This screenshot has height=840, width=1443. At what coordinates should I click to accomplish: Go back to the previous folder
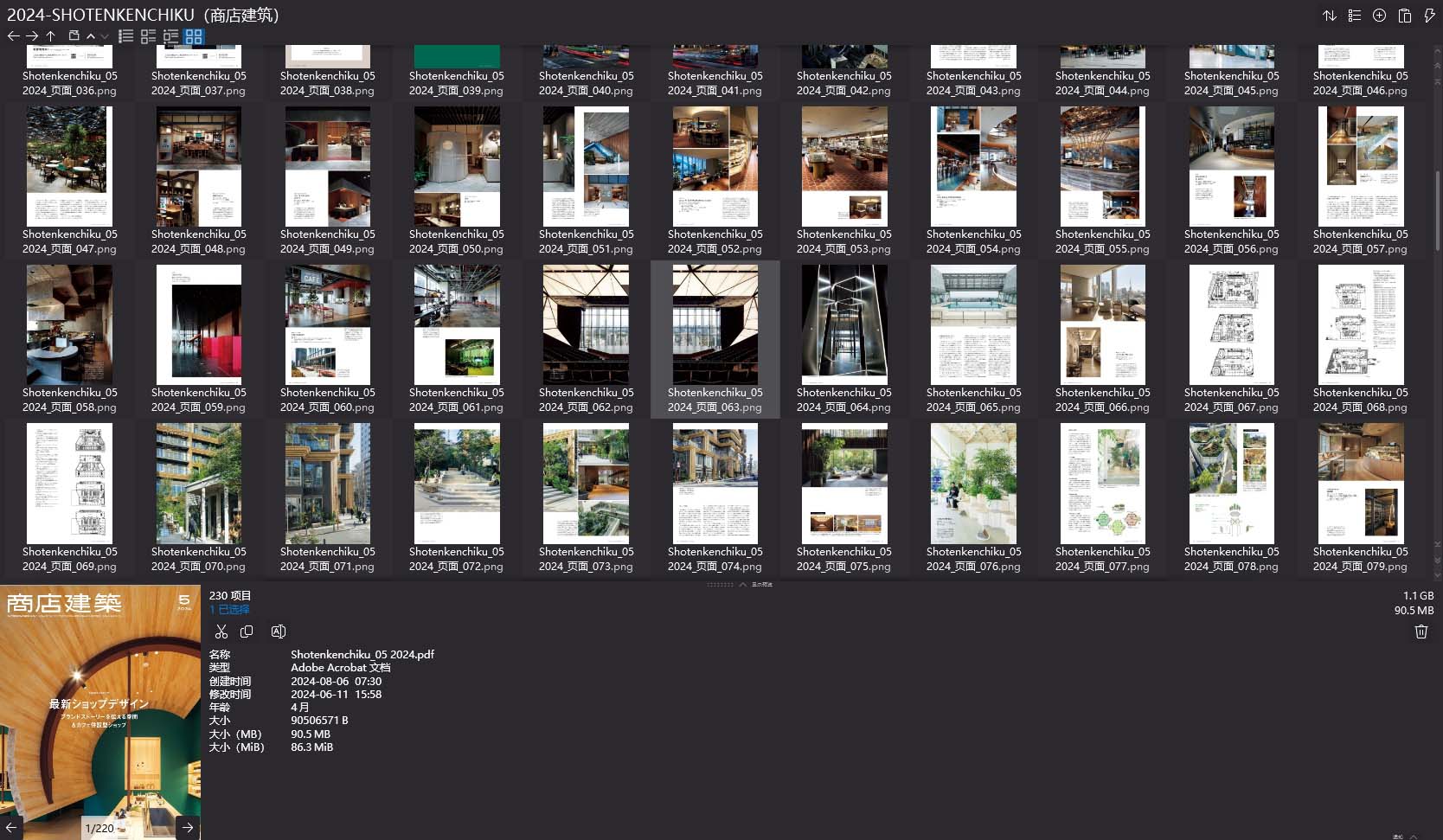coord(13,36)
